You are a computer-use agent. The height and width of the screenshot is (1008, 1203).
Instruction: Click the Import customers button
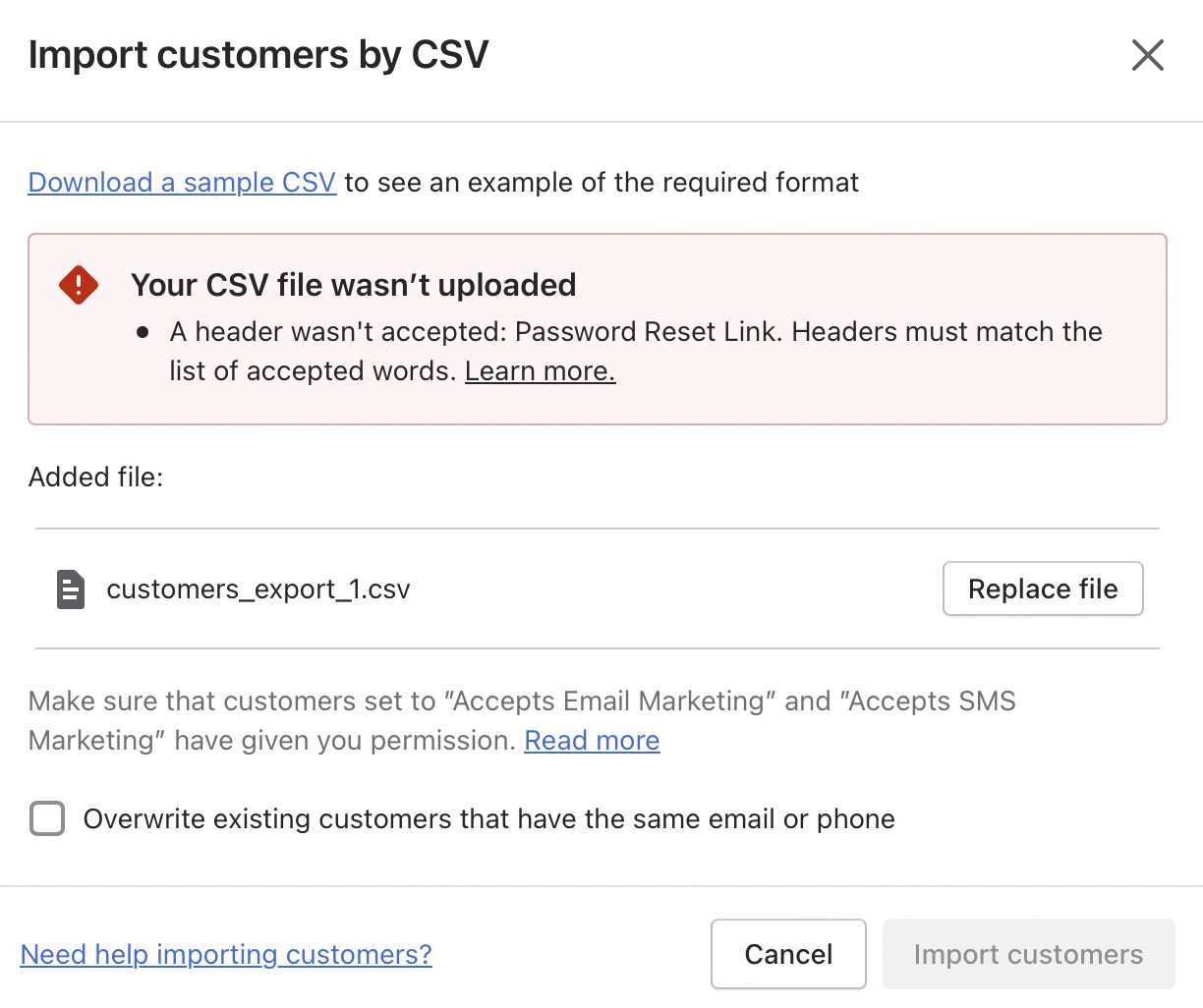coord(1028,954)
